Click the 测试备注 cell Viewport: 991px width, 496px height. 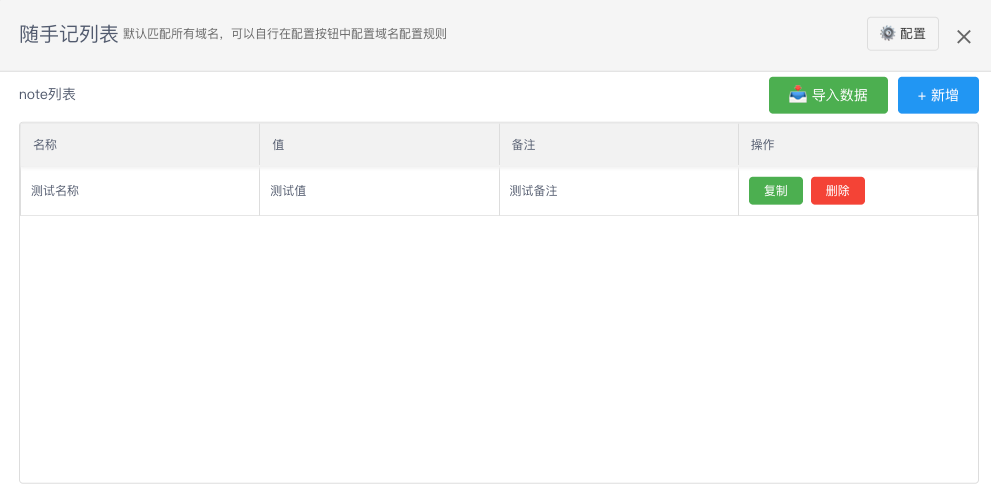(533, 191)
